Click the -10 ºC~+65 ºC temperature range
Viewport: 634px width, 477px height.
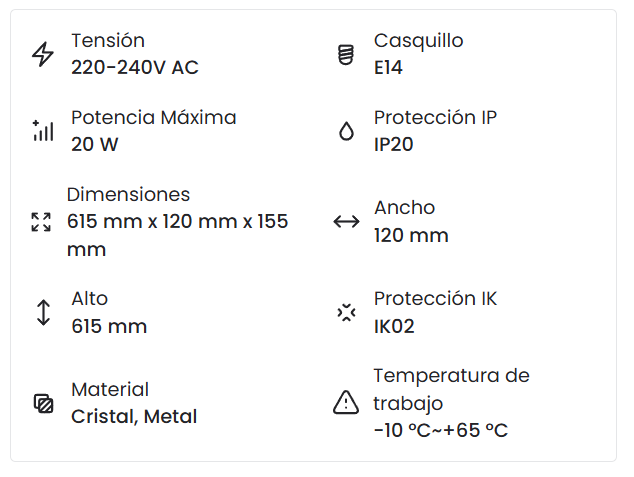click(441, 431)
